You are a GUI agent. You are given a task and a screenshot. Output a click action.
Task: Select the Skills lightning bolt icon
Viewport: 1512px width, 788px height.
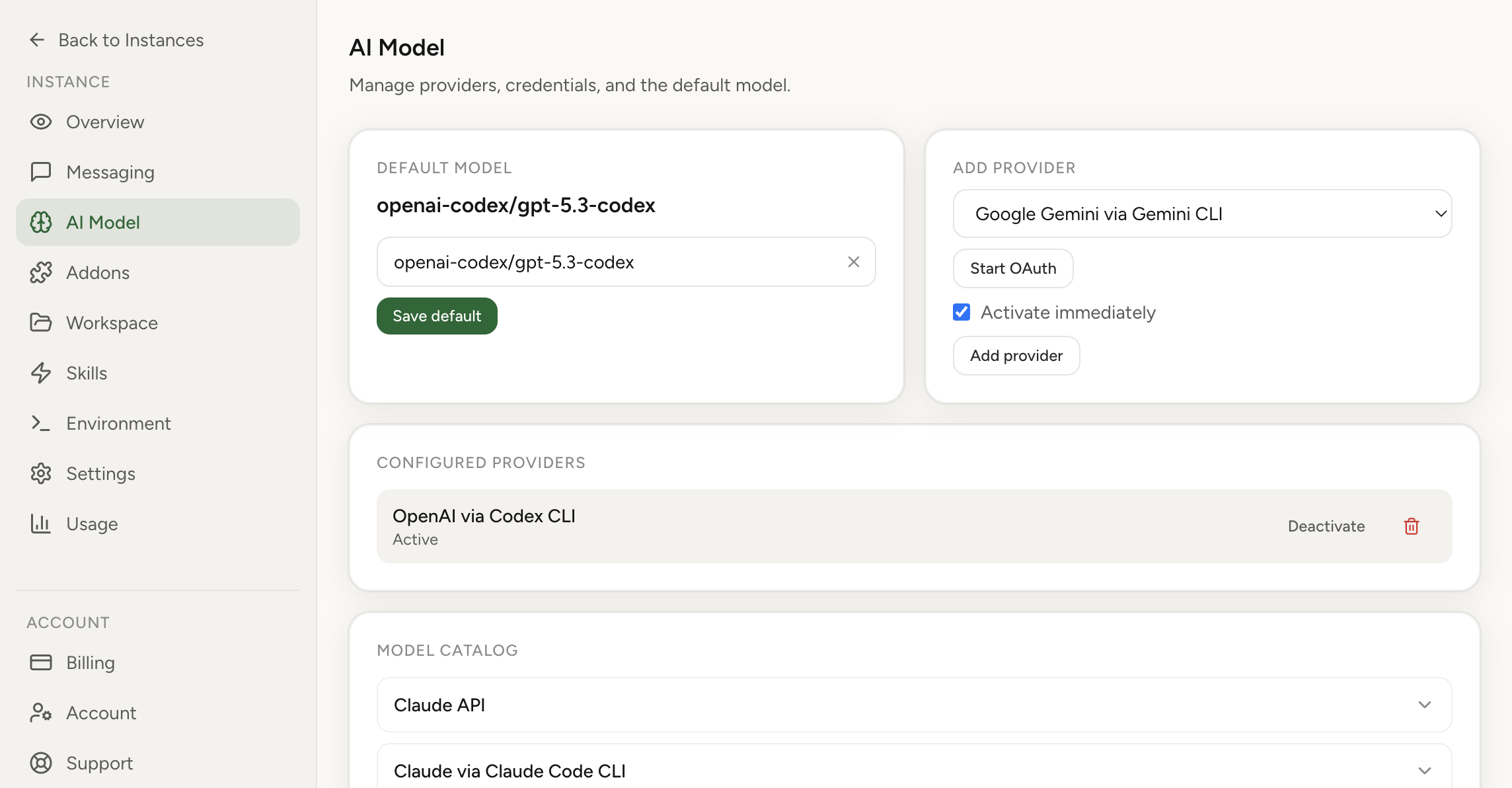tap(41, 373)
